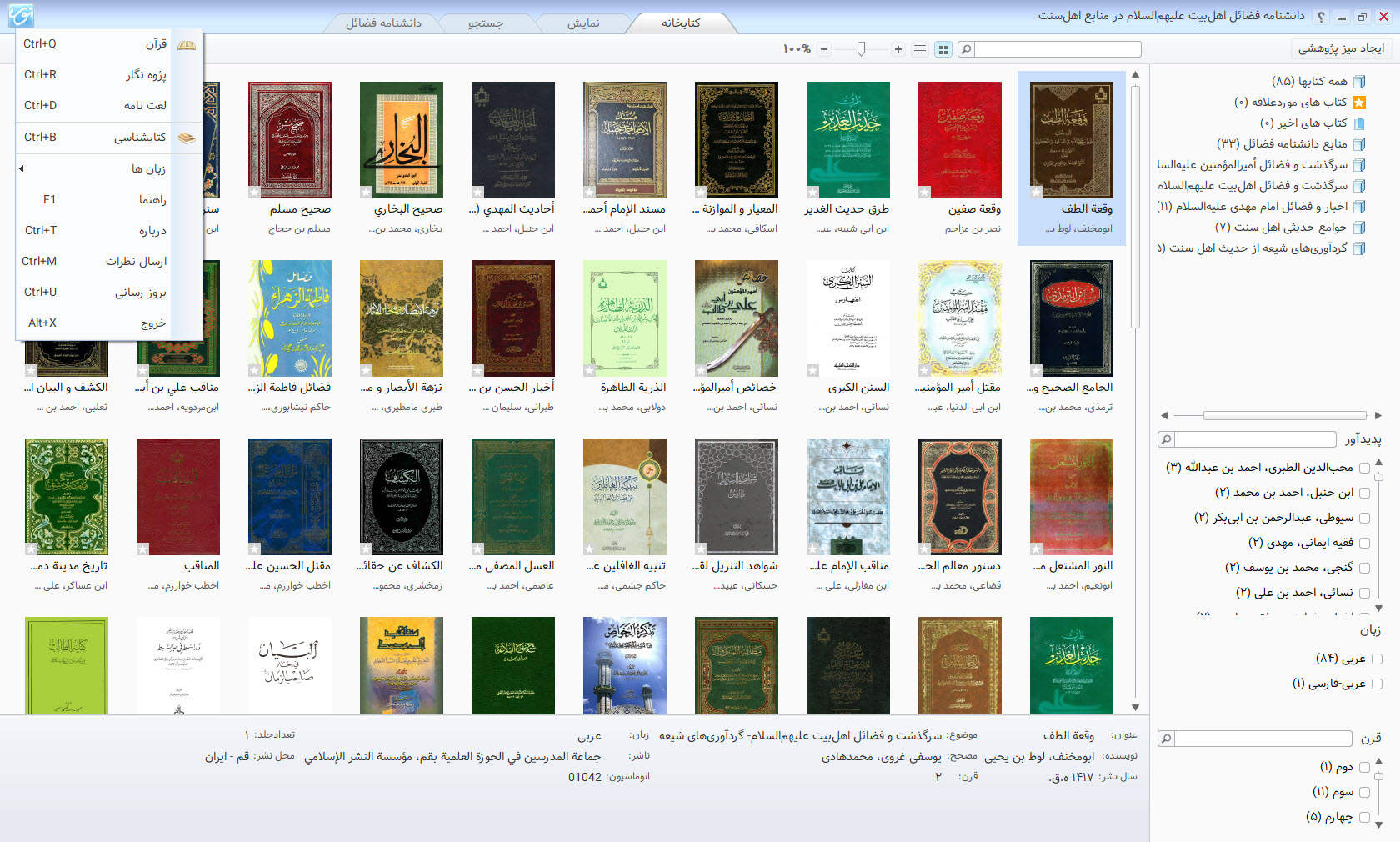This screenshot has width=1400, height=842.
Task: Click the zoom in plus button
Action: [x=897, y=49]
